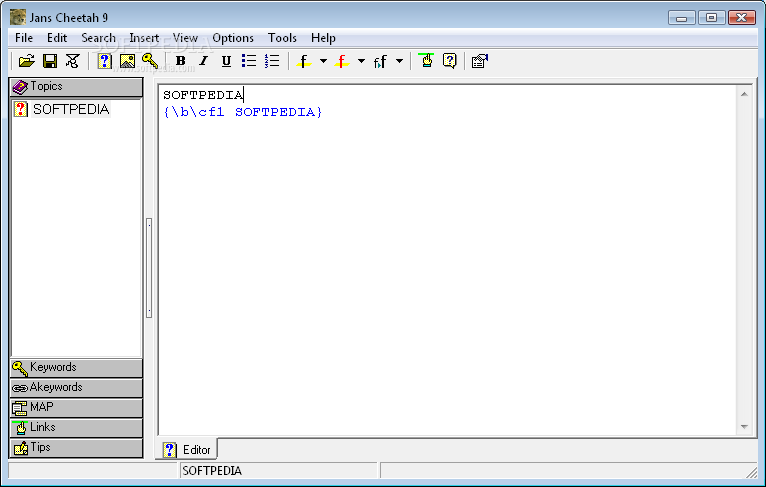
Task: Click the Save floppy disk icon
Action: (50, 61)
